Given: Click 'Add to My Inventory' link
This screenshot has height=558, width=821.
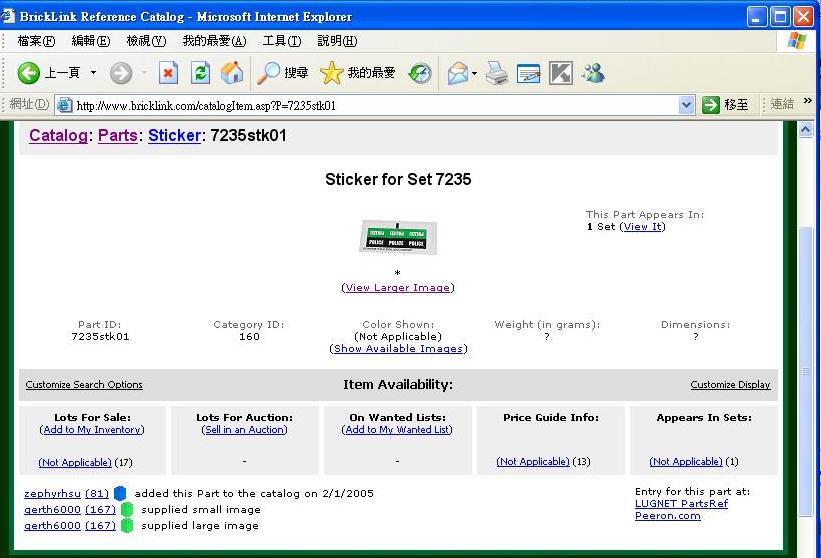Looking at the screenshot, I should (x=92, y=430).
